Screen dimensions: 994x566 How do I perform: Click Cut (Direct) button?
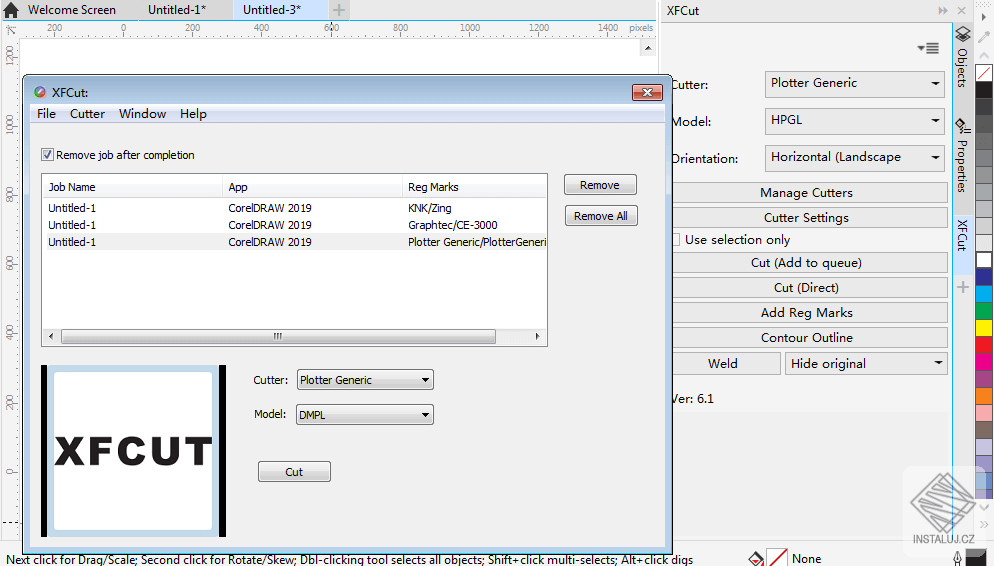(x=806, y=288)
